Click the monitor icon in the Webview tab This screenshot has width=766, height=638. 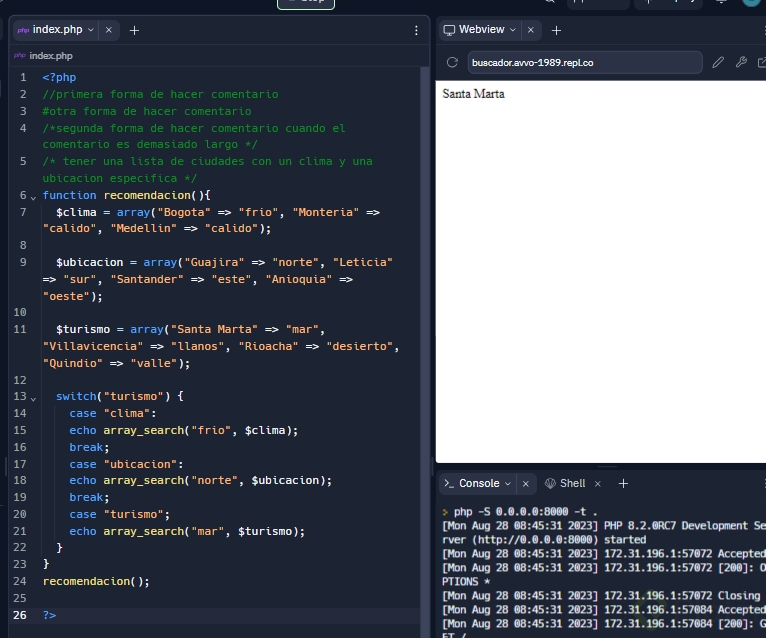pyautogui.click(x=448, y=30)
